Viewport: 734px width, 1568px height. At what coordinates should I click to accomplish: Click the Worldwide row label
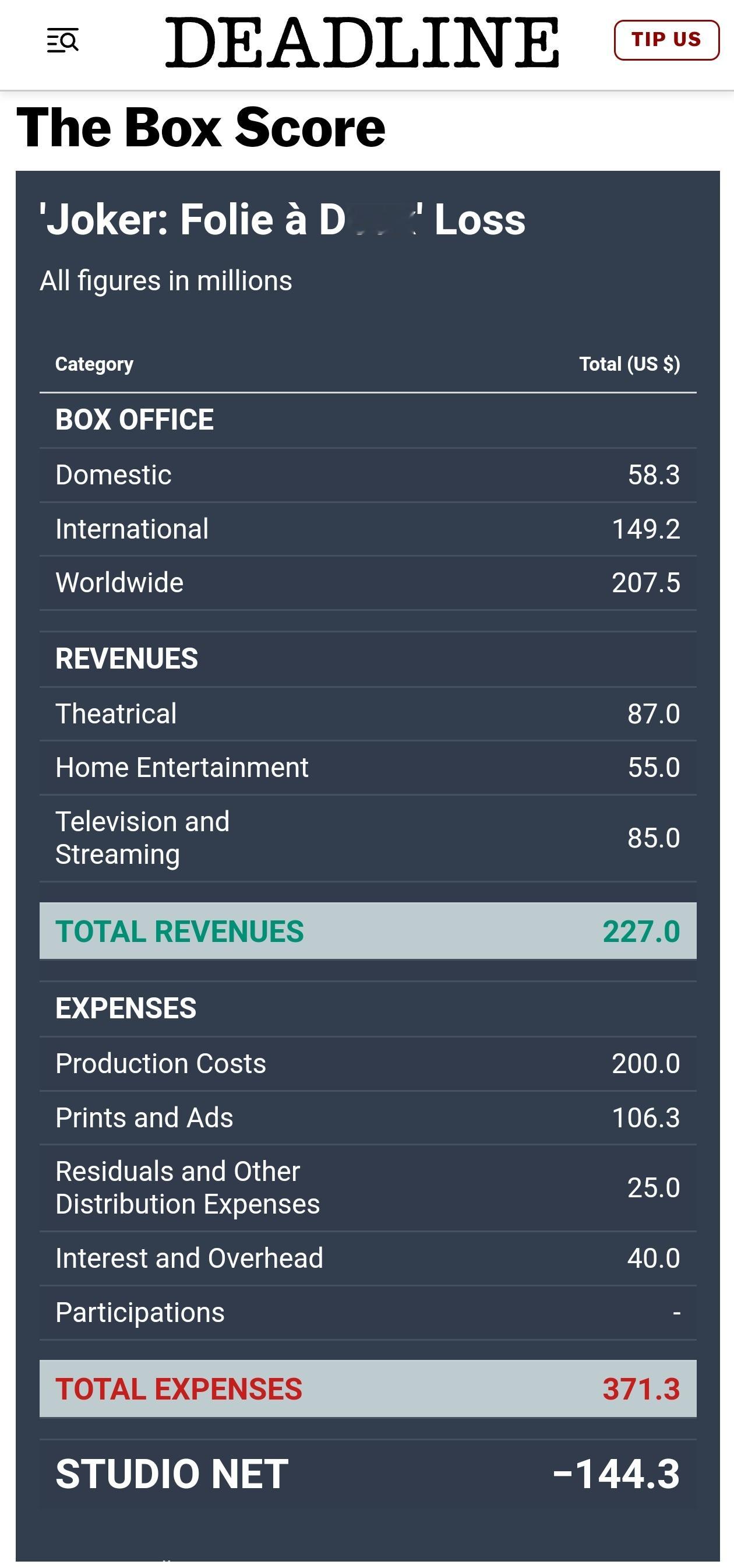(119, 582)
